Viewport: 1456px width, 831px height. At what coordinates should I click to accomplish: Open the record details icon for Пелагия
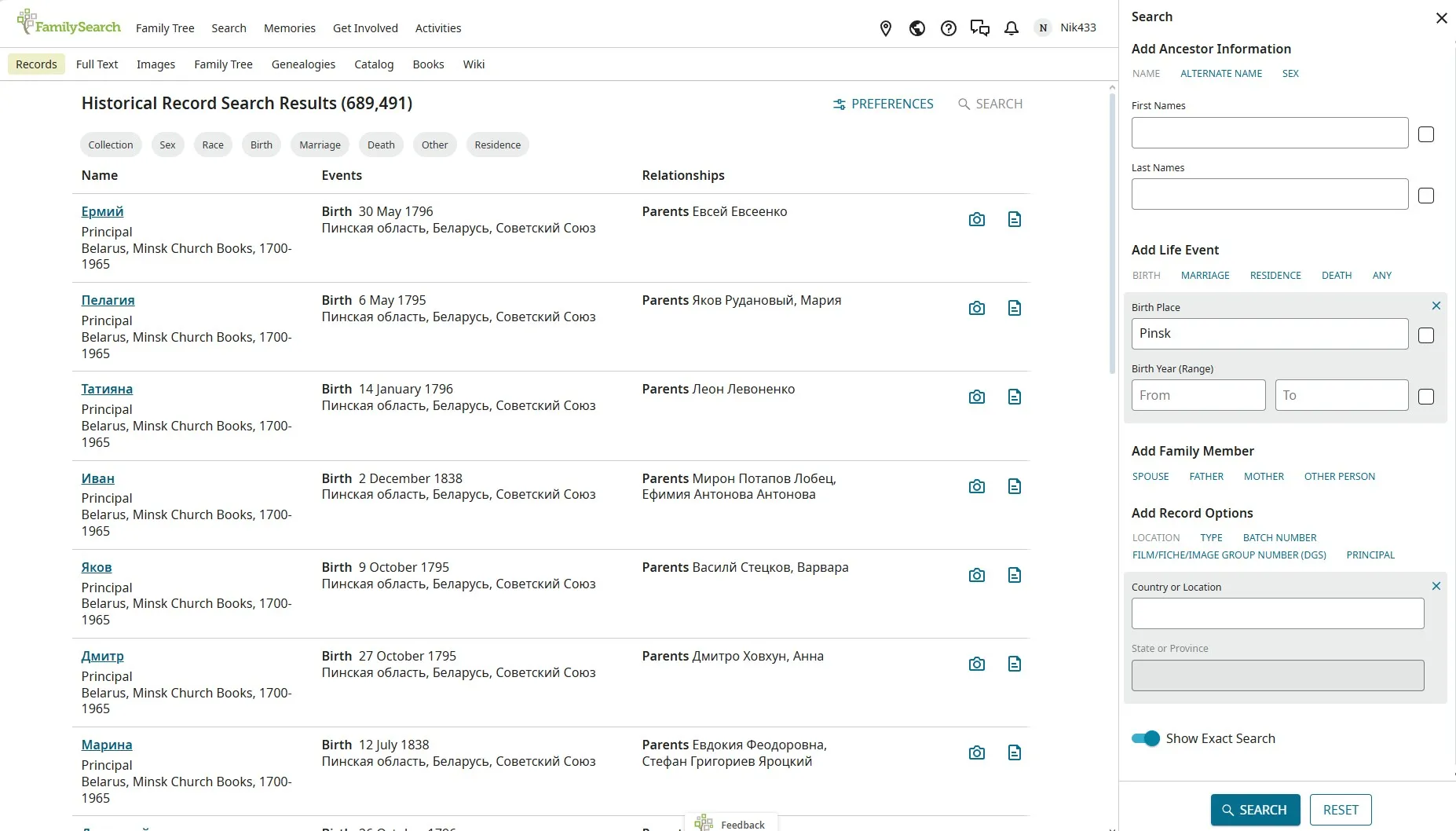(x=1014, y=309)
